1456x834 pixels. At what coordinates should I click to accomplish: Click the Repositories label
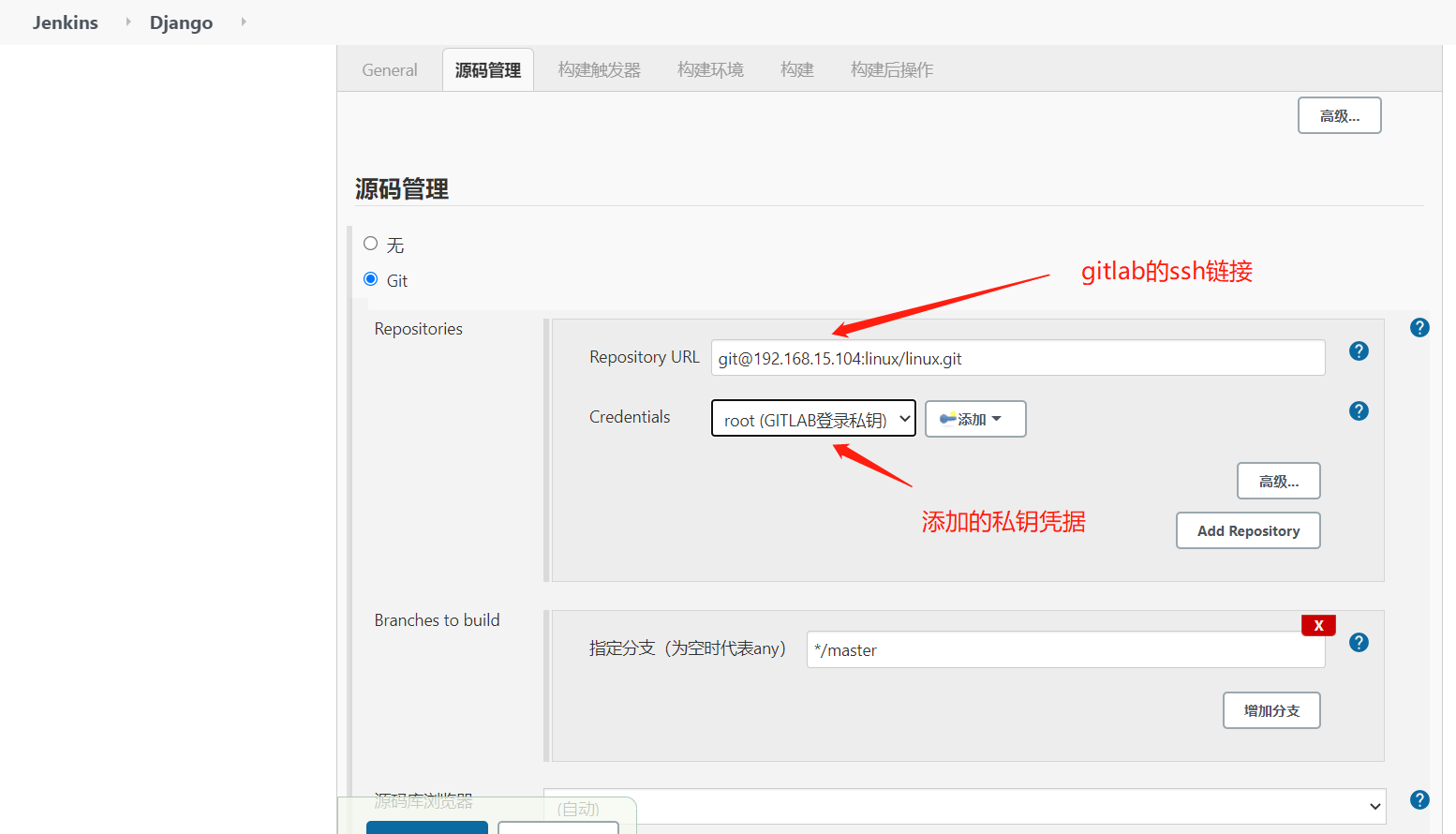(419, 329)
